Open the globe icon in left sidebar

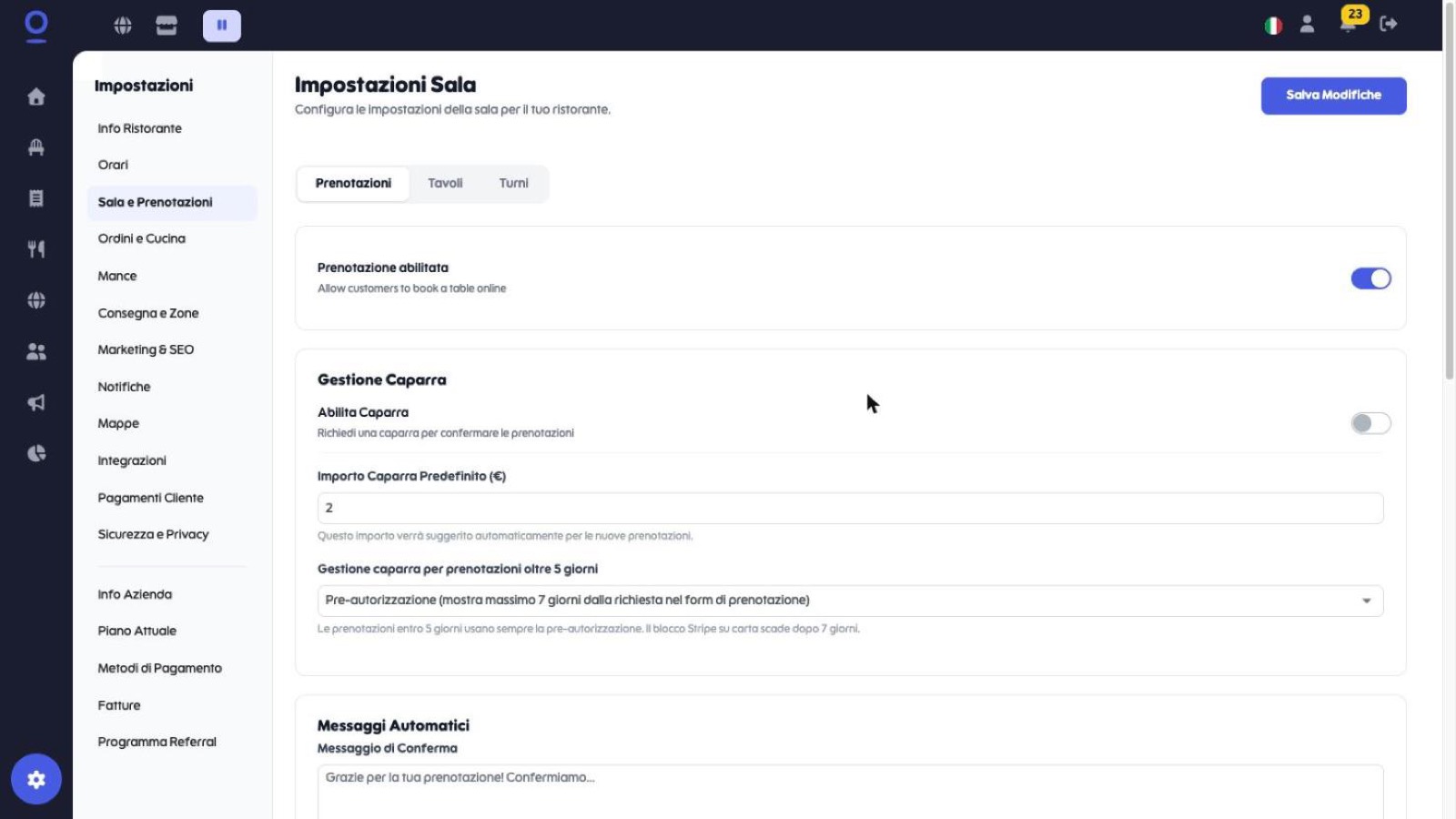[x=36, y=300]
